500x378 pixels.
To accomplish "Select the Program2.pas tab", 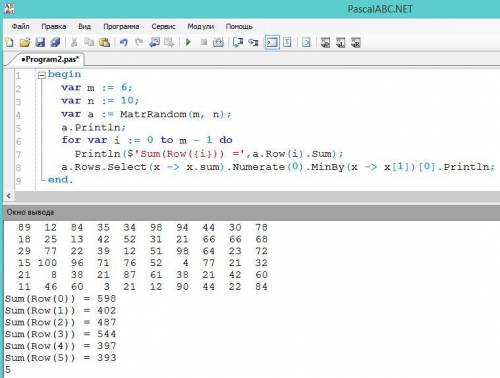I will click(x=49, y=59).
